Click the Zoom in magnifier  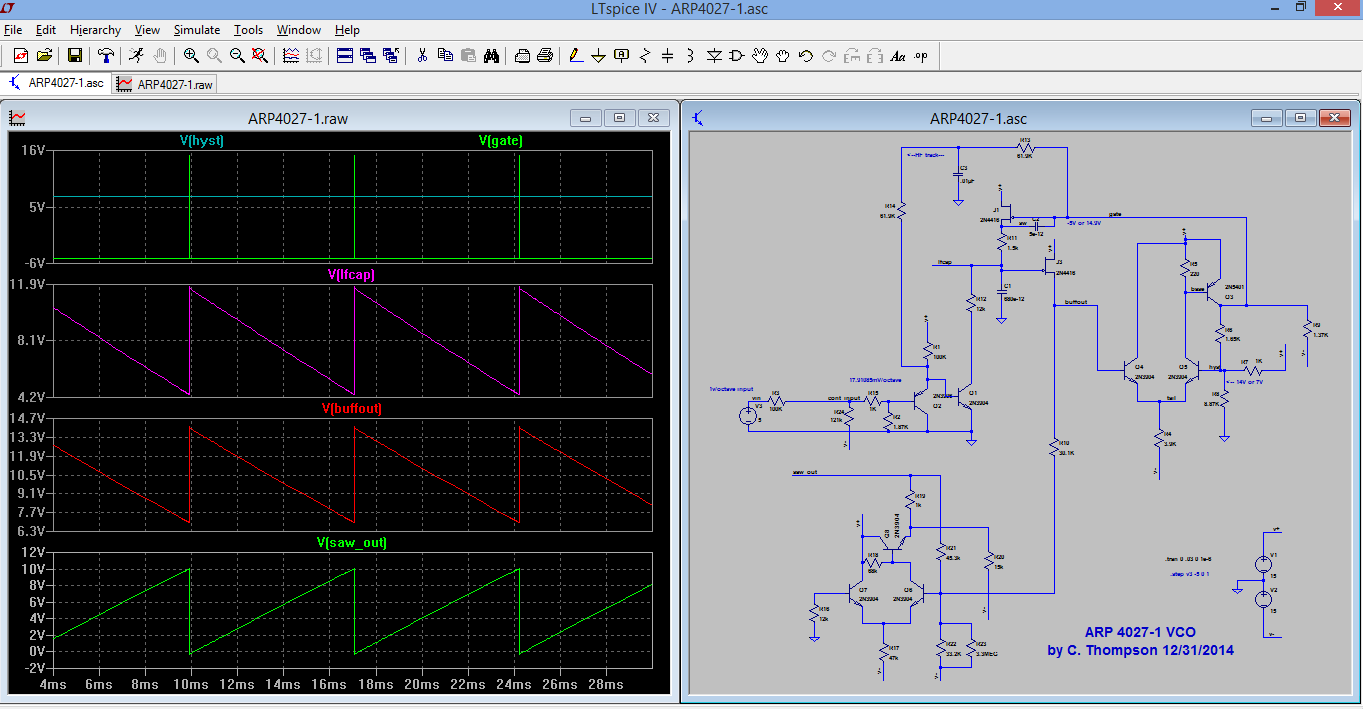click(x=190, y=56)
